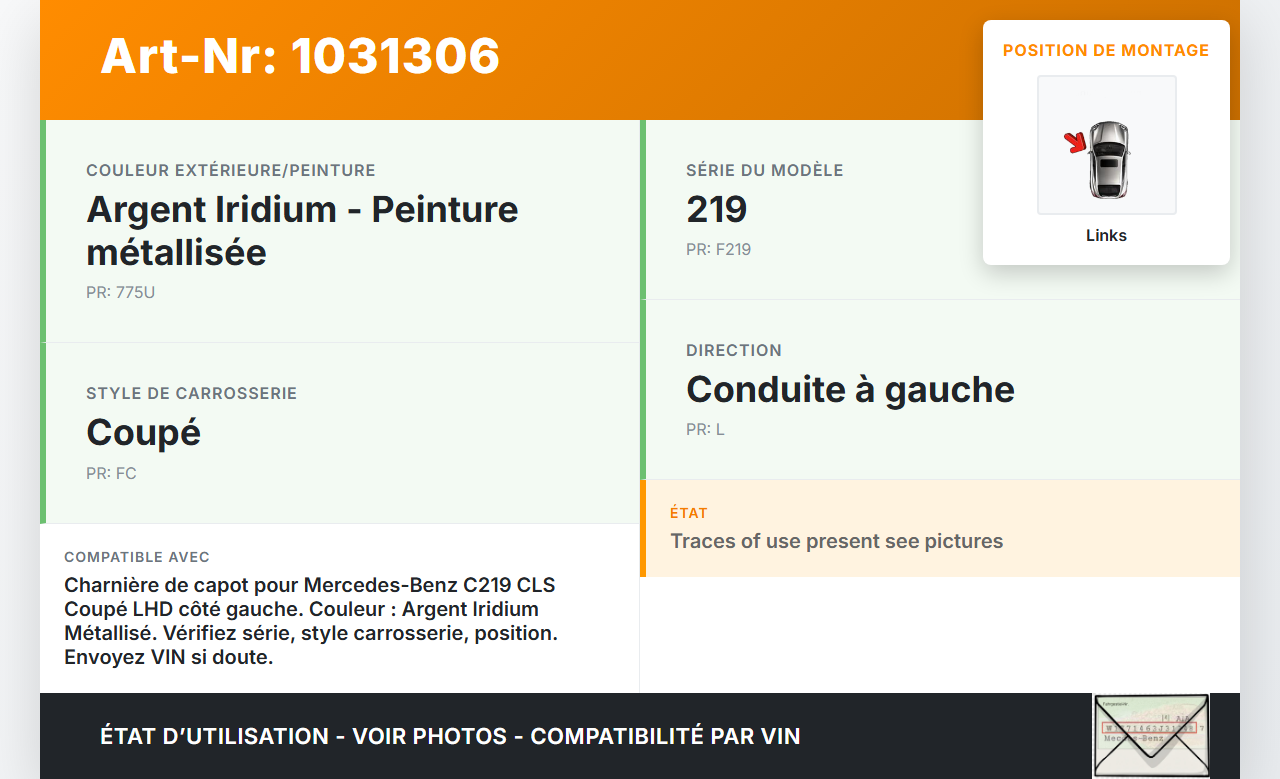This screenshot has height=779, width=1280.
Task: Click the car mounting position diagram
Action: (1107, 146)
